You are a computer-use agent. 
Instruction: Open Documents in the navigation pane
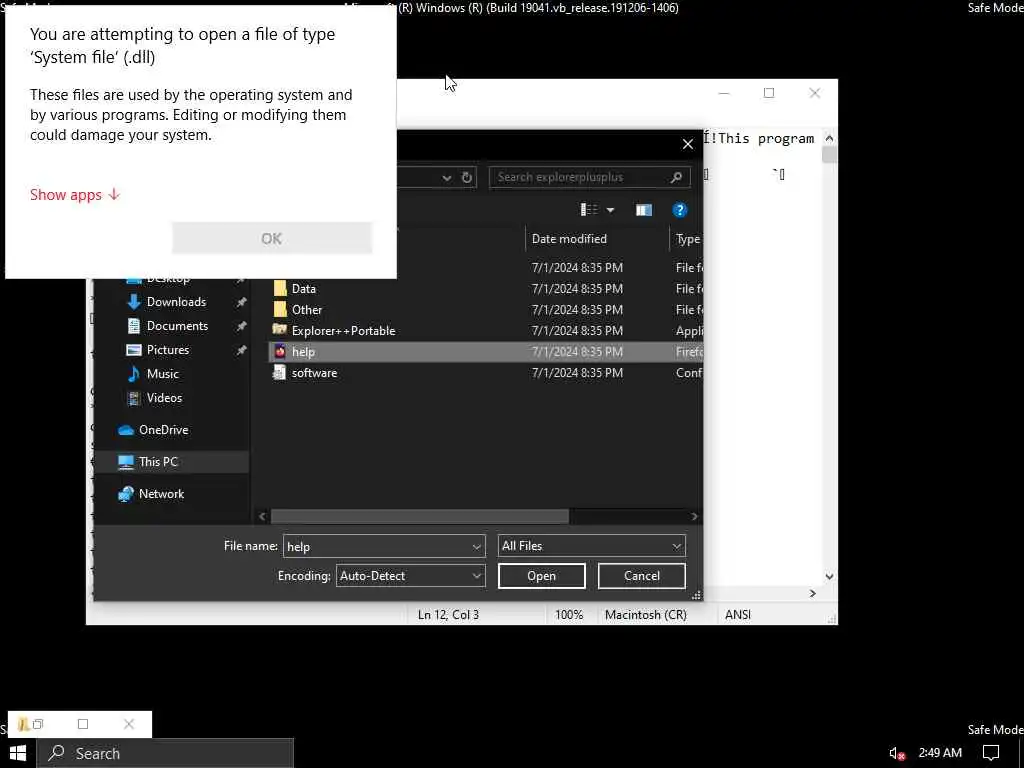click(x=177, y=326)
